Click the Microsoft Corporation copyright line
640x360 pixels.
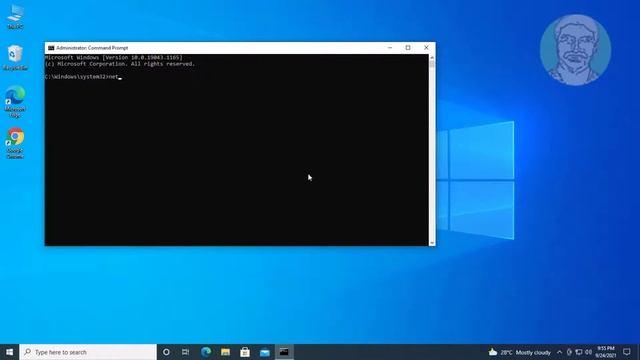click(120, 64)
